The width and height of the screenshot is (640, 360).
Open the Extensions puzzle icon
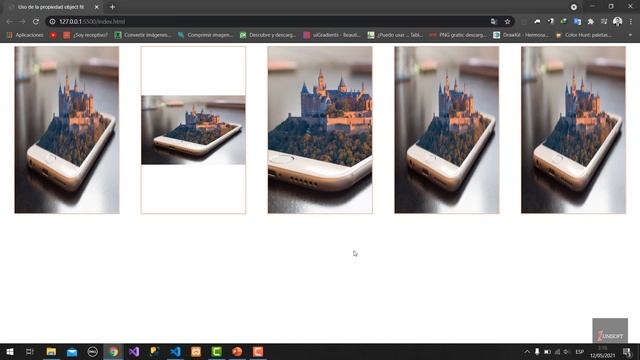click(x=591, y=22)
